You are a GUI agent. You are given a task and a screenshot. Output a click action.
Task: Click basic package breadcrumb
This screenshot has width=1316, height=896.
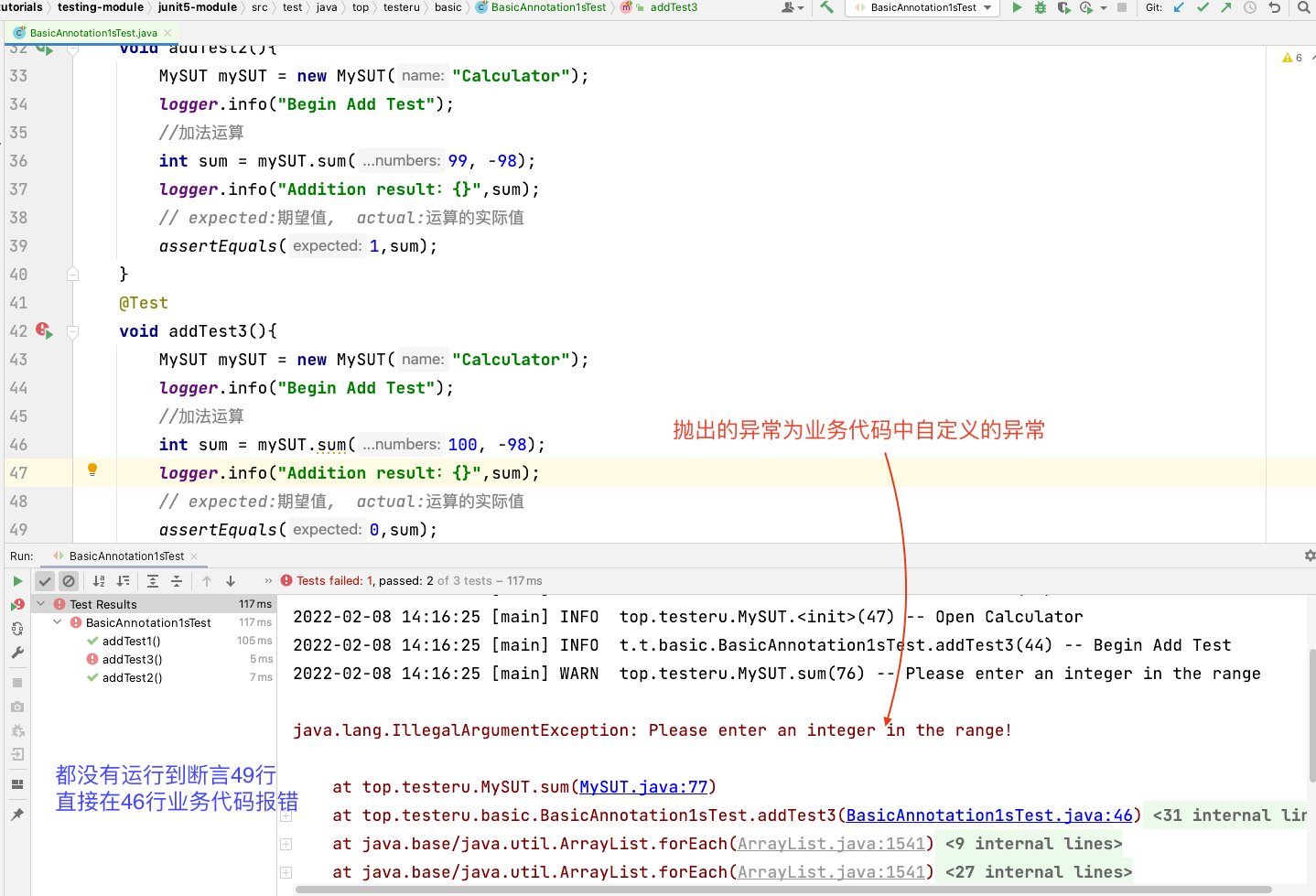pos(448,7)
